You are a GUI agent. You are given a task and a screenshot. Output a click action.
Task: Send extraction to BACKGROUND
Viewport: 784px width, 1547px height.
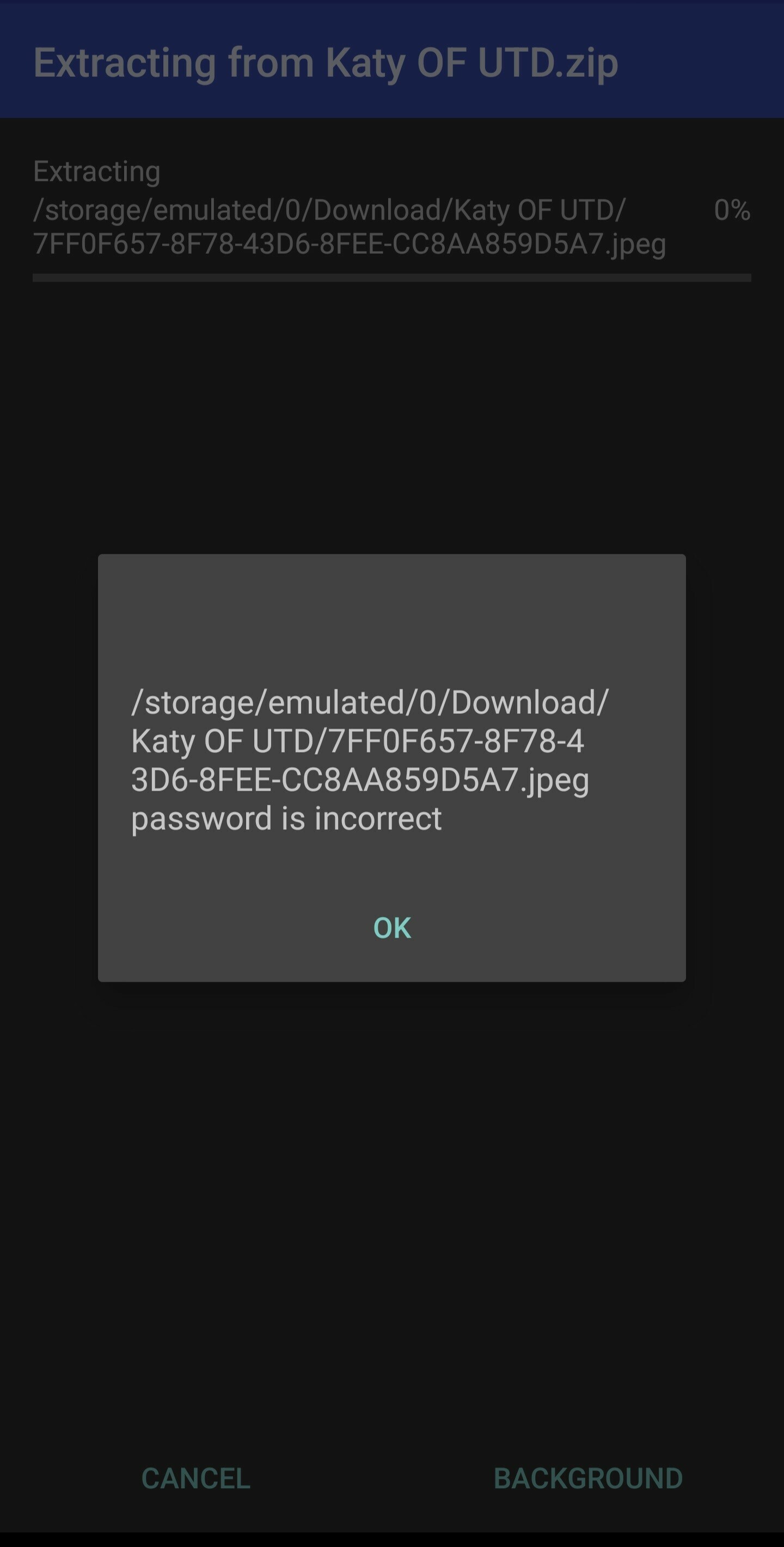[x=587, y=1478]
